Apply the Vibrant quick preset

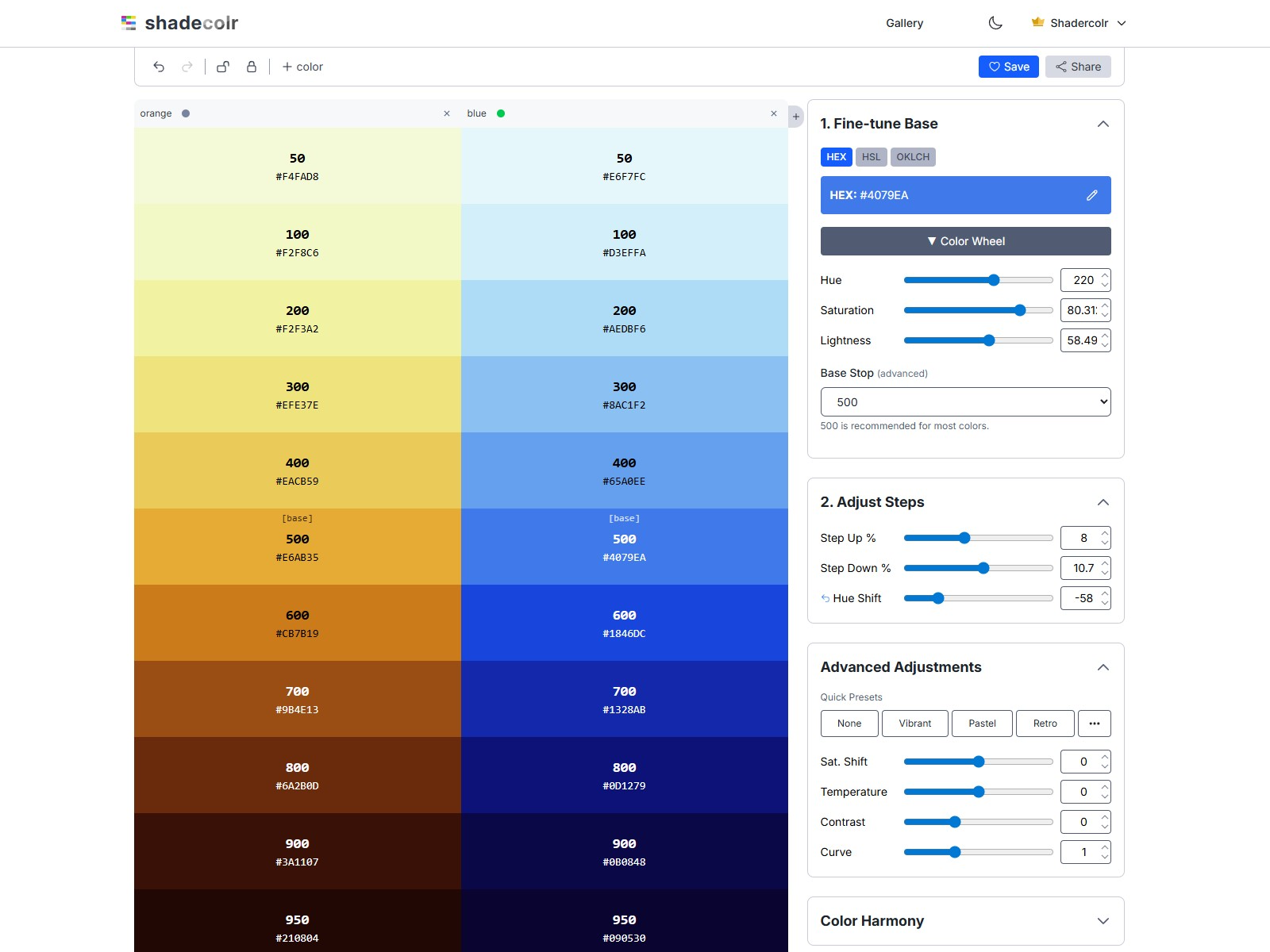tap(914, 724)
